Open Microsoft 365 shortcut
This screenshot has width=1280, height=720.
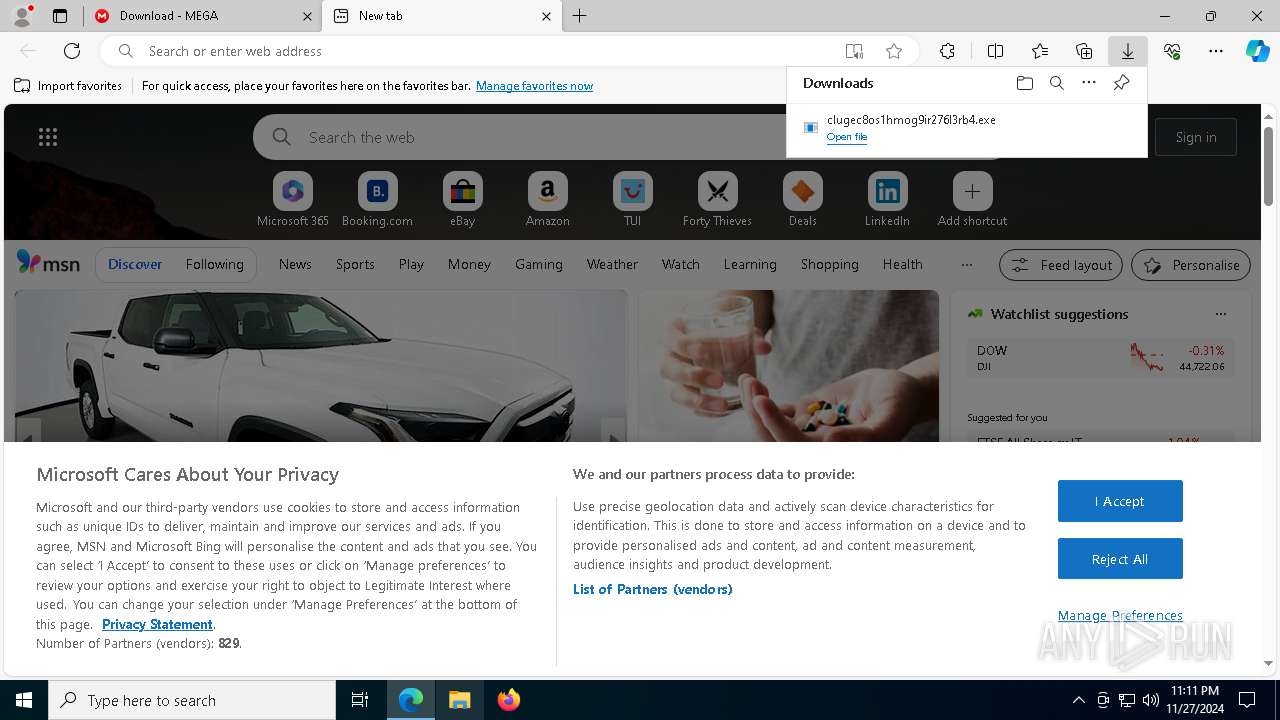(293, 200)
